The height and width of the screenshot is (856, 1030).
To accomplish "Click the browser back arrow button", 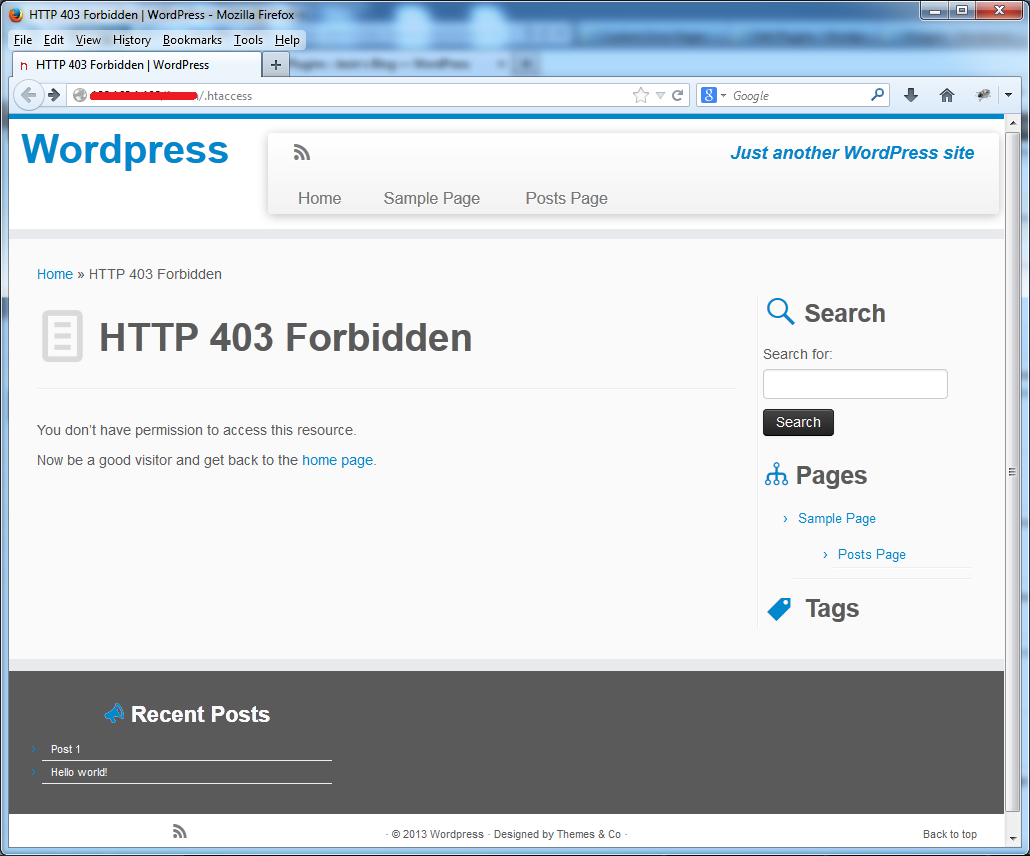I will [x=28, y=95].
